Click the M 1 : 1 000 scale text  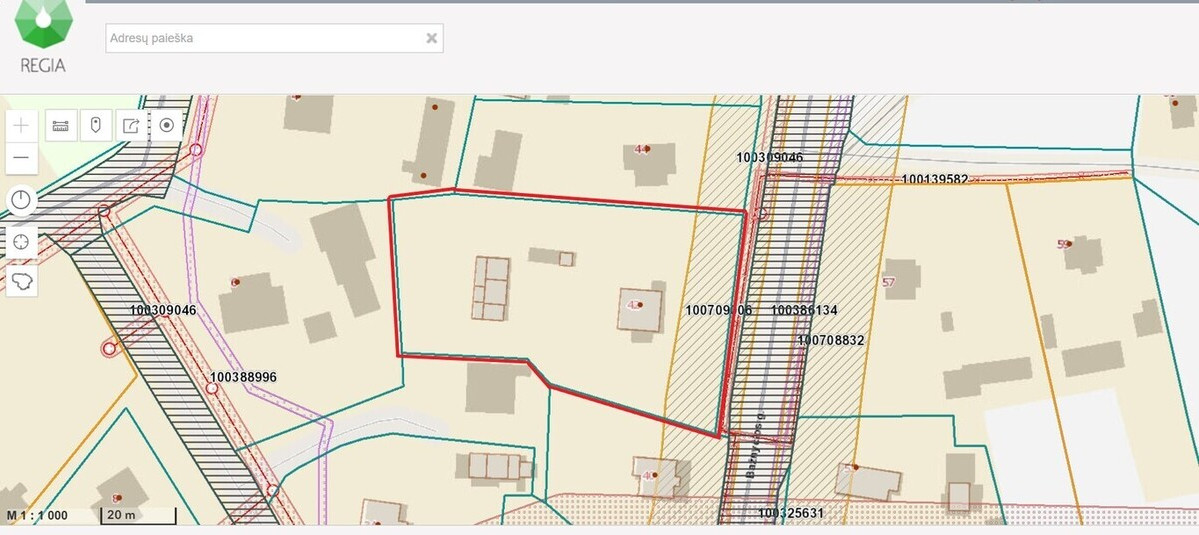[37, 515]
